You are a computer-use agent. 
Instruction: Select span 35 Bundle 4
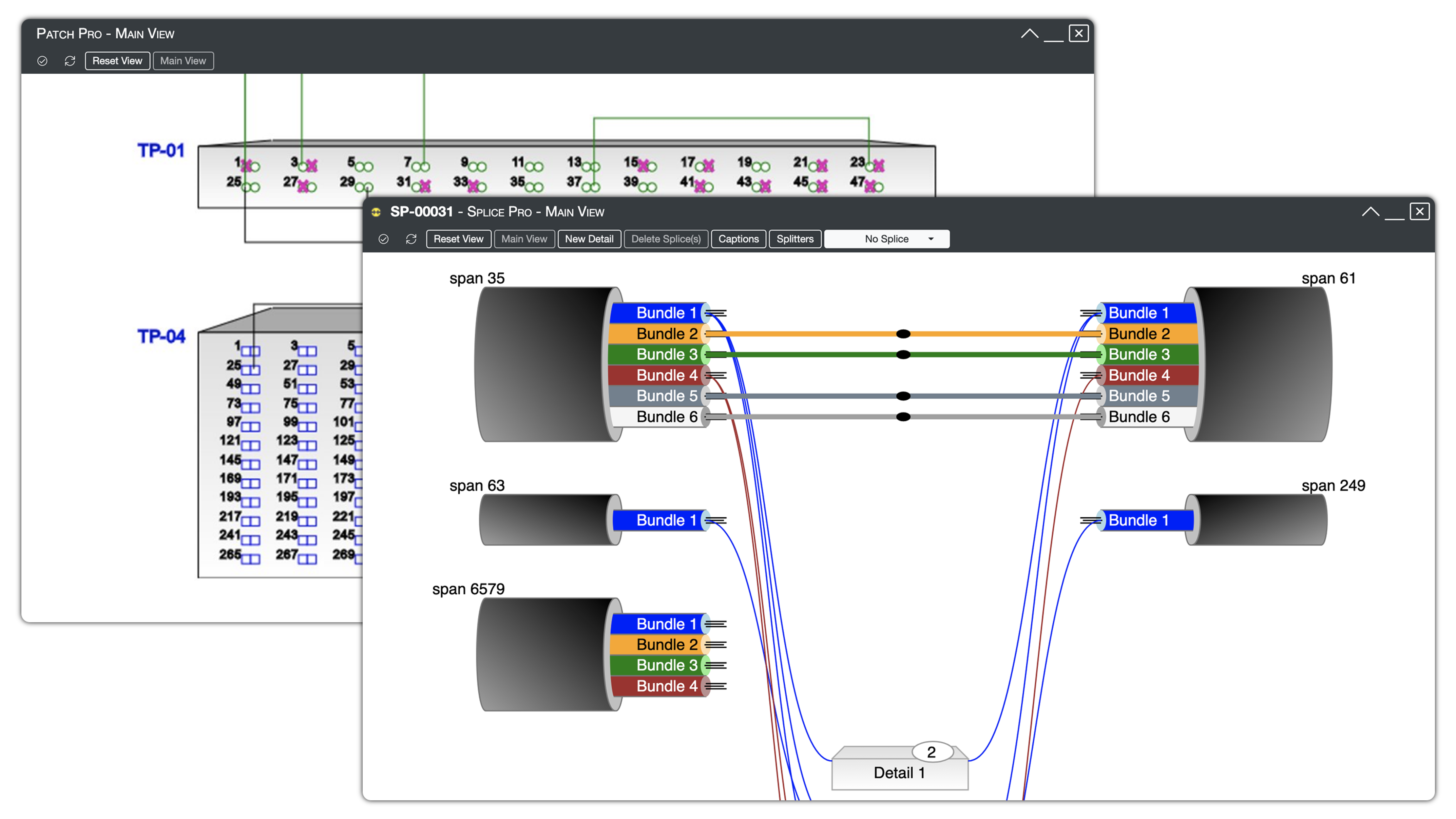[x=659, y=375]
